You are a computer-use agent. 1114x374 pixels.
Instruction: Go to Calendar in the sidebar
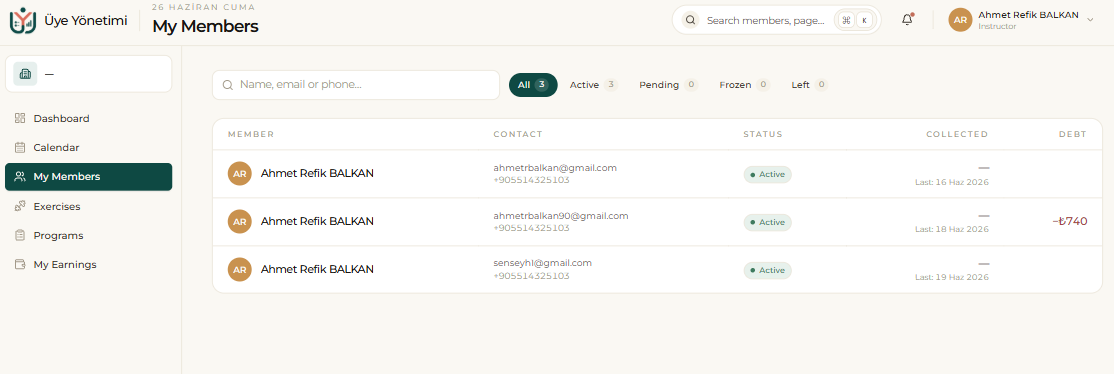(x=89, y=147)
